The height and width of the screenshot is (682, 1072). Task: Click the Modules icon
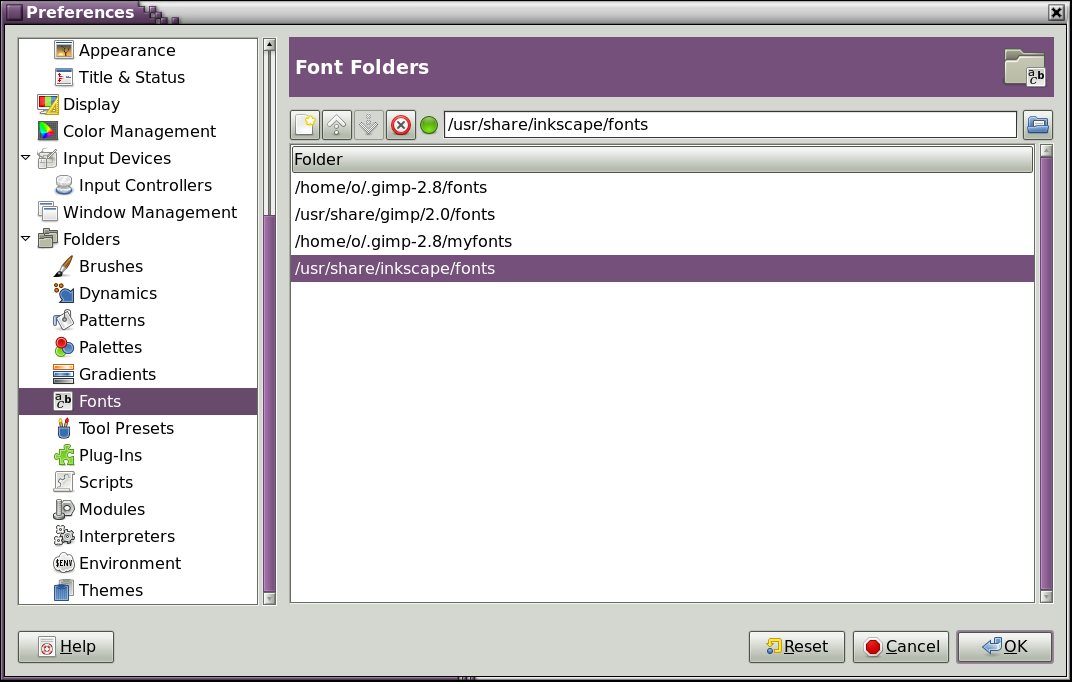[x=64, y=509]
